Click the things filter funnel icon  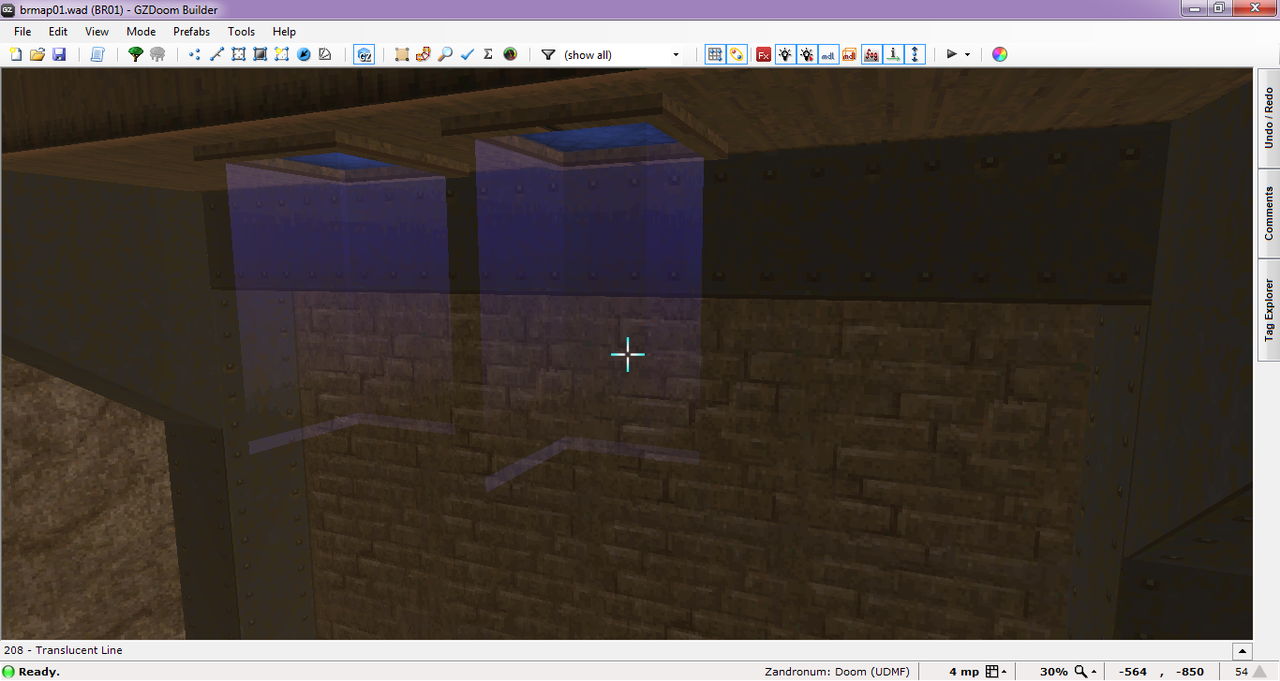(548, 54)
